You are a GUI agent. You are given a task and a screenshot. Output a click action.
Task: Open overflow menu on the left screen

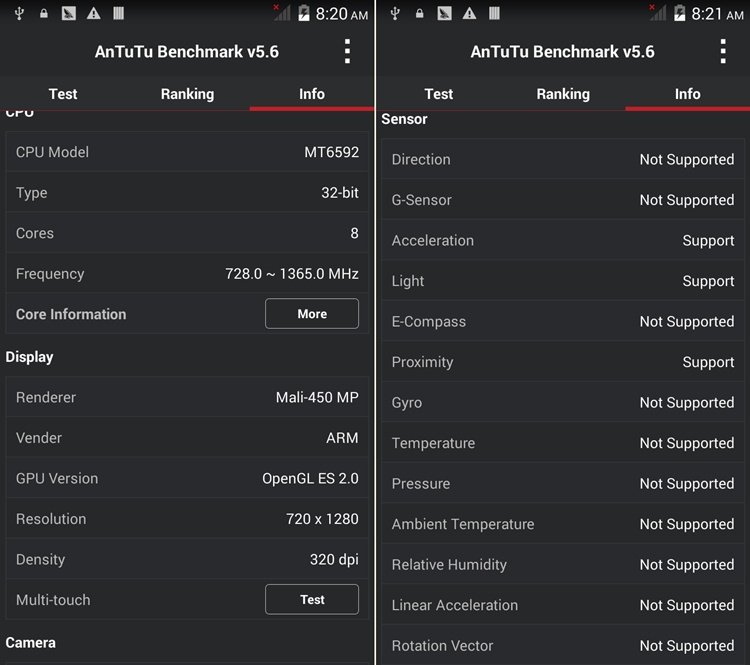coord(347,52)
